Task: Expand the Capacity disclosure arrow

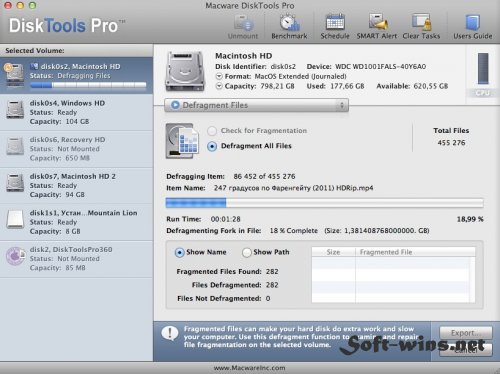Action: (x=219, y=86)
